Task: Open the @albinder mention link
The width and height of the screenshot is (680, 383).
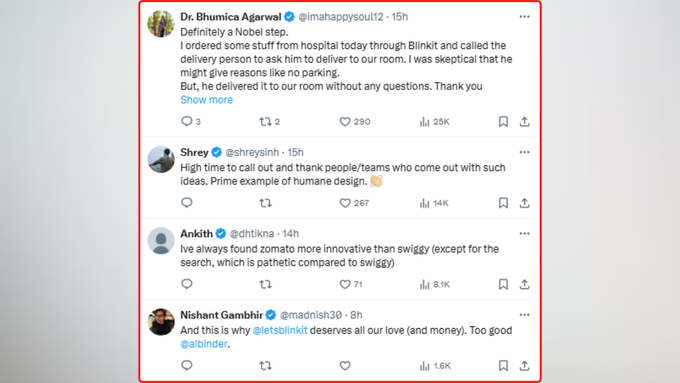Action: [x=203, y=344]
